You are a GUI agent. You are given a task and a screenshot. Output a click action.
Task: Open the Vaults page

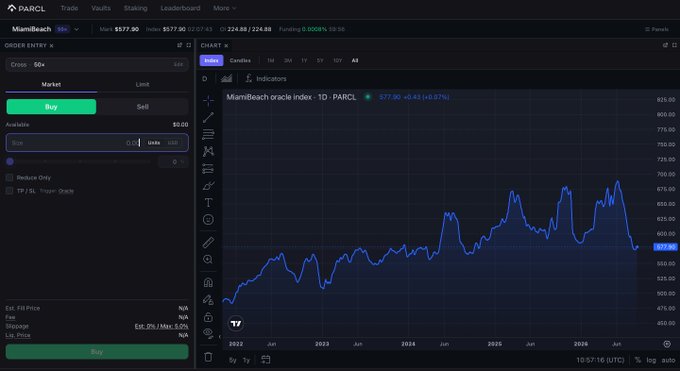(x=101, y=8)
